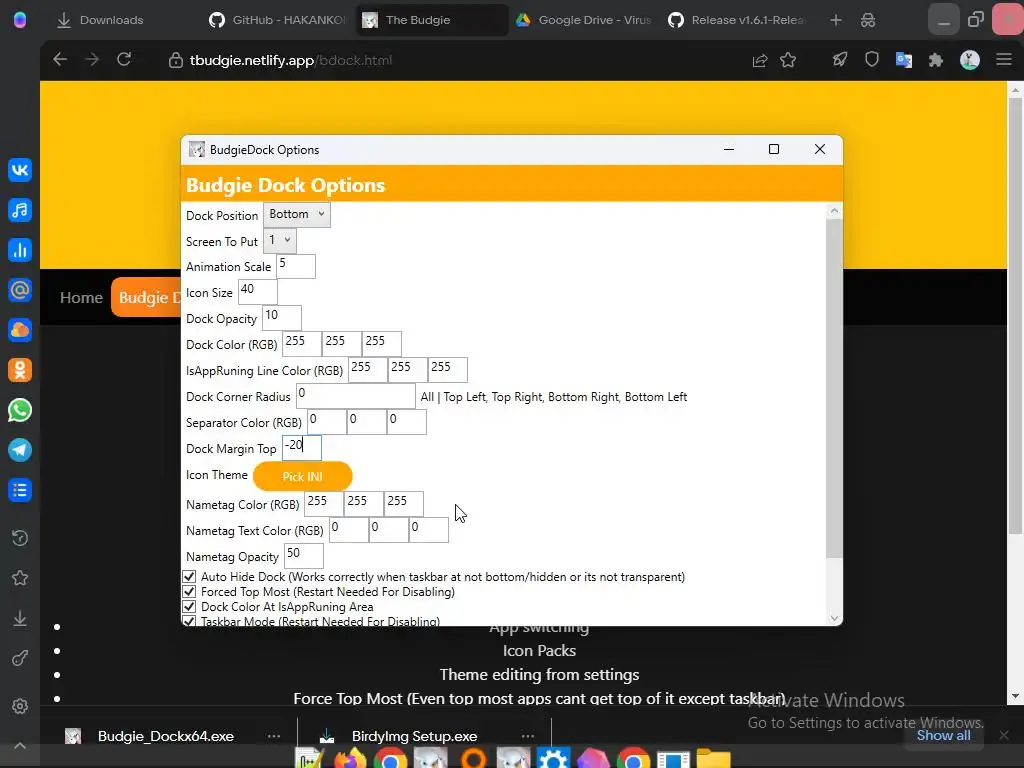Open Telegram from the sidebar
The width and height of the screenshot is (1024, 768).
20,450
